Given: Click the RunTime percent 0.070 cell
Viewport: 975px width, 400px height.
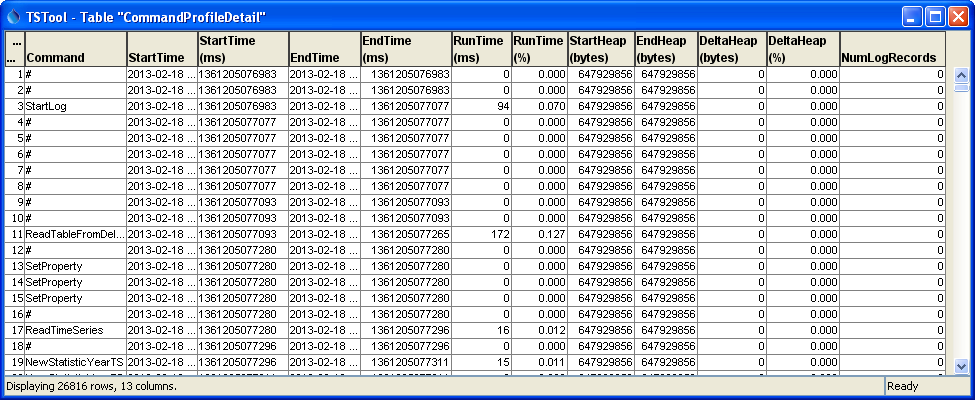Looking at the screenshot, I should coord(538,106).
